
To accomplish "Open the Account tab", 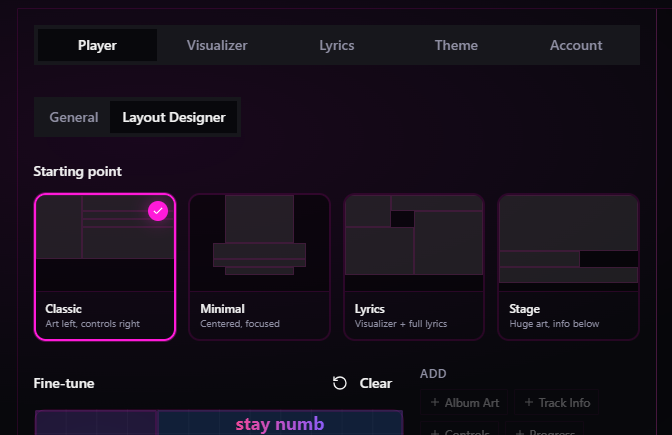I will click(576, 45).
